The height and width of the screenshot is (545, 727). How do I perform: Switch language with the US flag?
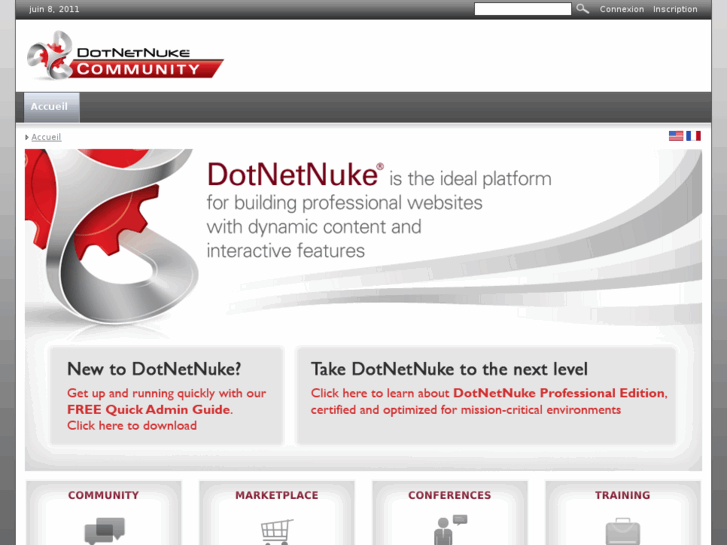[676, 136]
